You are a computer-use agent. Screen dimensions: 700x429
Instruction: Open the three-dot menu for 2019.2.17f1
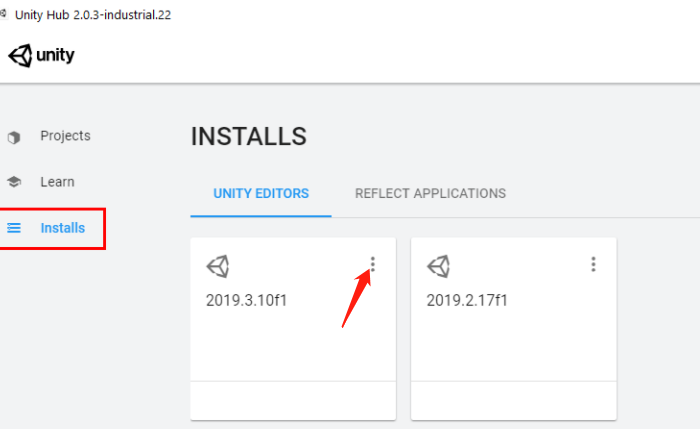(x=593, y=264)
